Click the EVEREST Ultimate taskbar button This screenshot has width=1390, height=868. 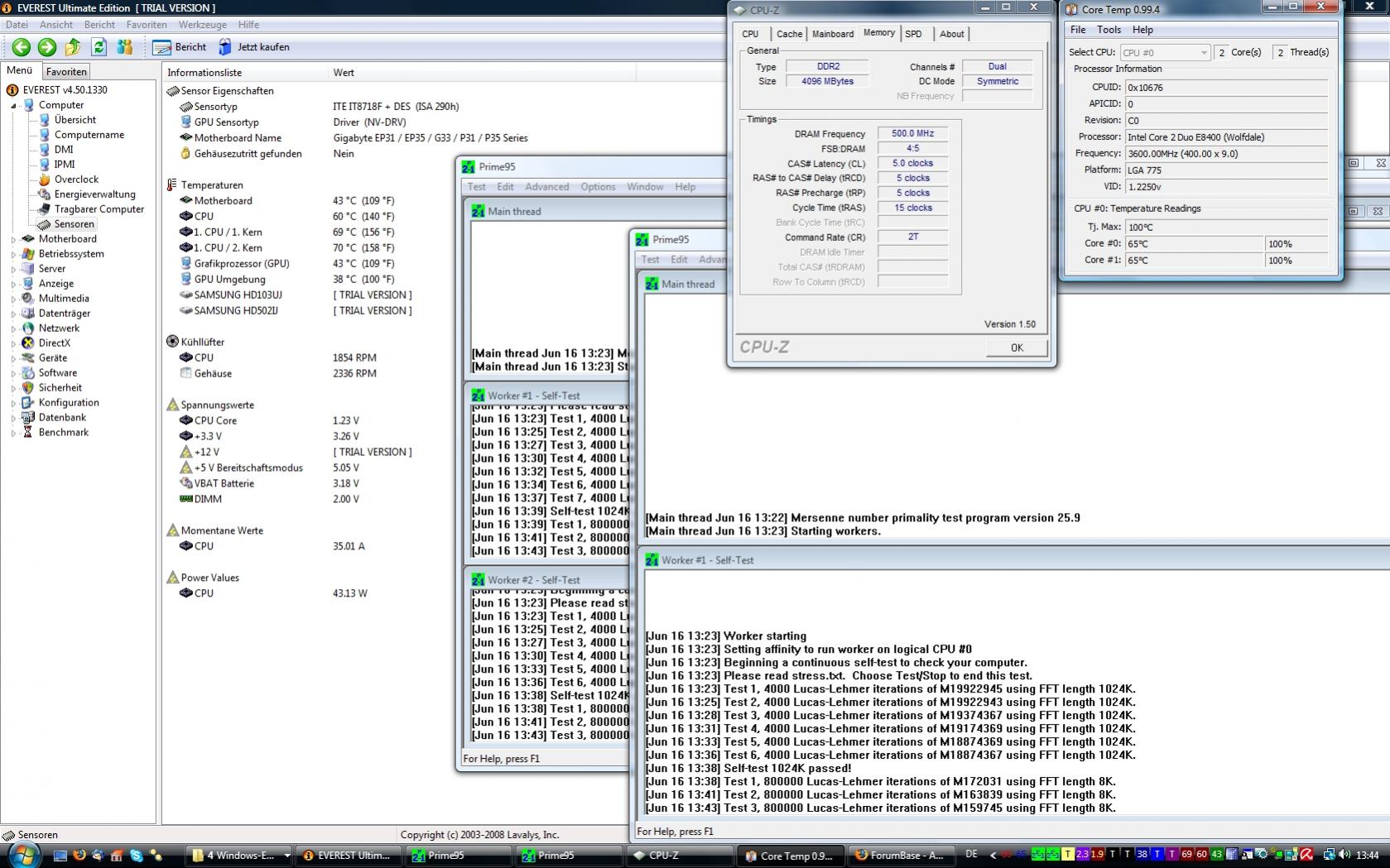pyautogui.click(x=349, y=856)
